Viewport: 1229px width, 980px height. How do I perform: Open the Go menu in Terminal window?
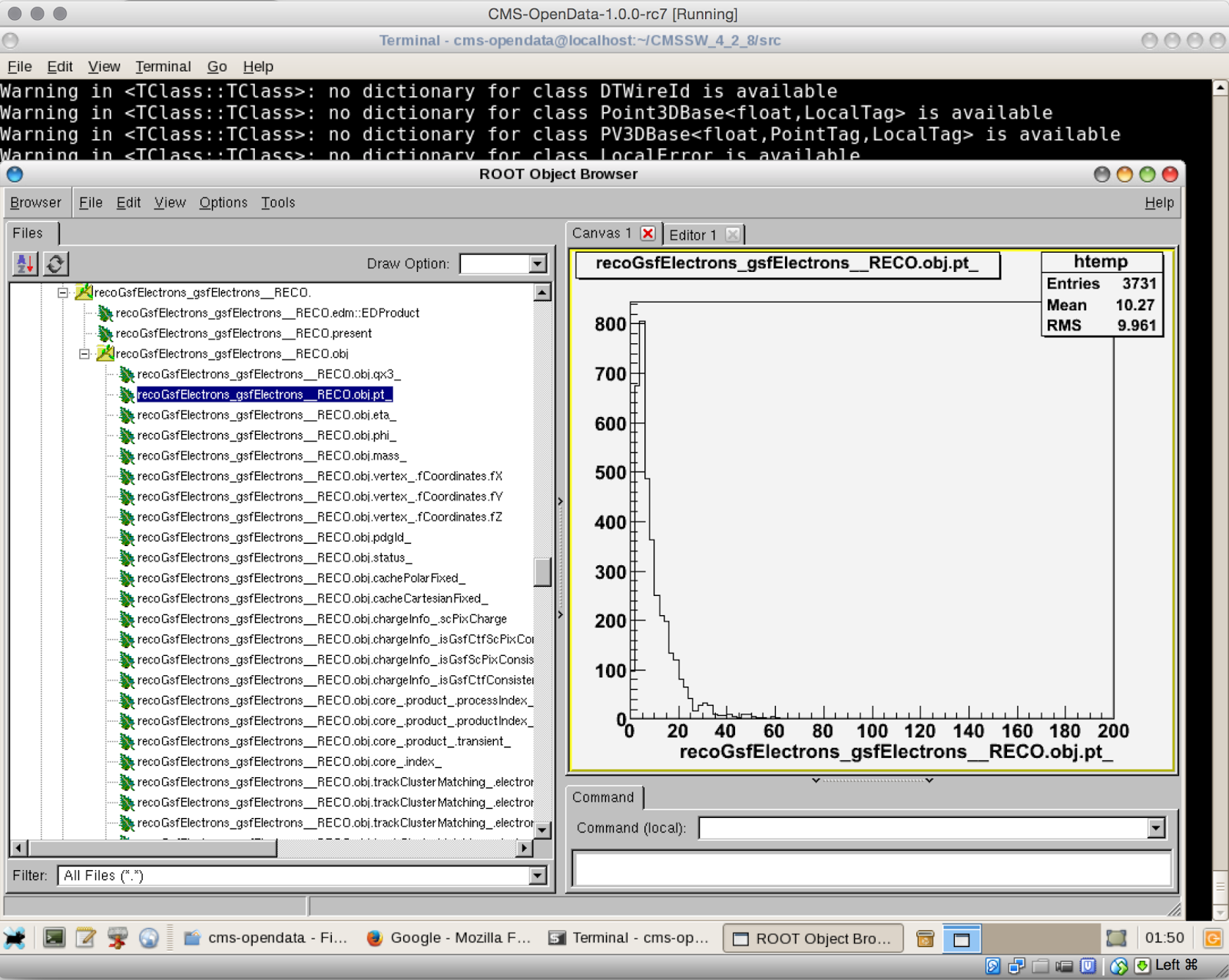[x=217, y=67]
